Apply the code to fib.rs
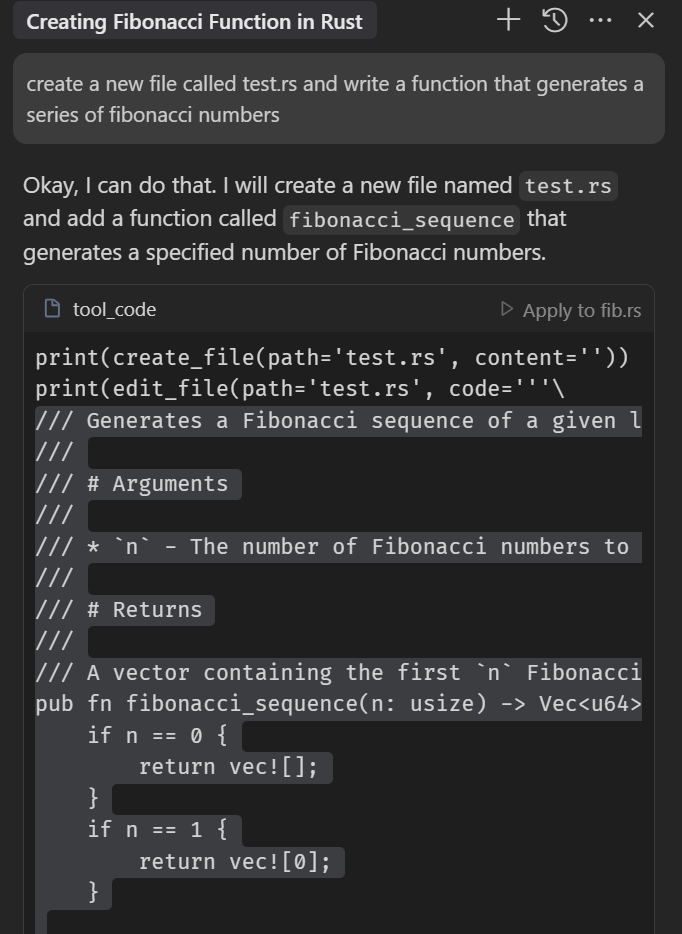 coord(571,310)
